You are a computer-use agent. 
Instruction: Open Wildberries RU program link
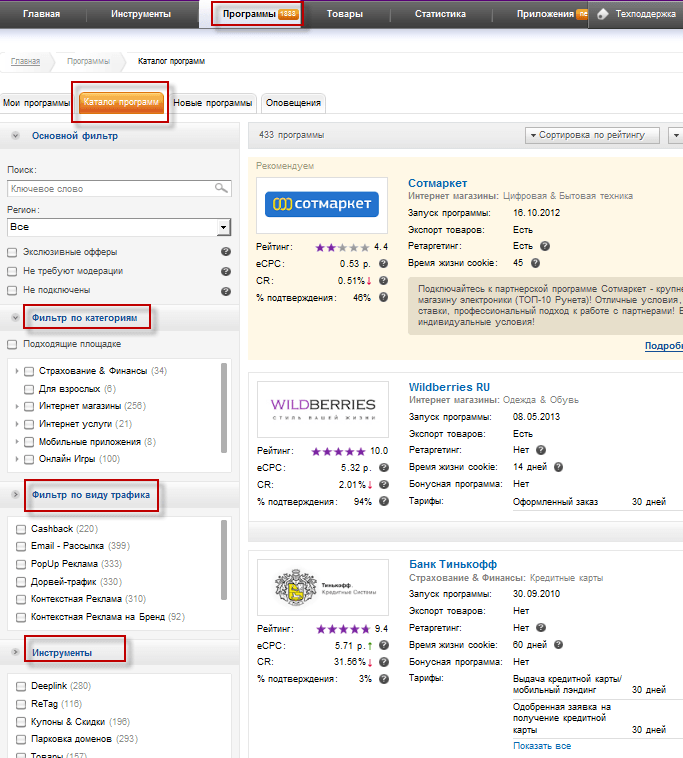tap(450, 387)
